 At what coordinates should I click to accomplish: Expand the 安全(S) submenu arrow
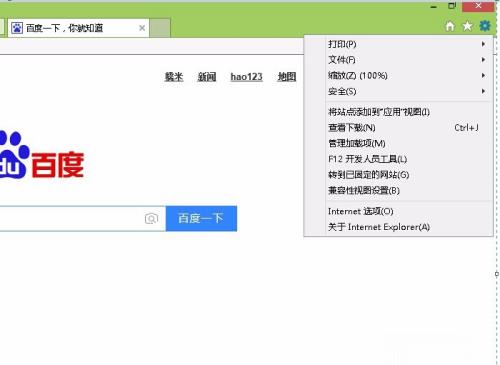point(483,91)
